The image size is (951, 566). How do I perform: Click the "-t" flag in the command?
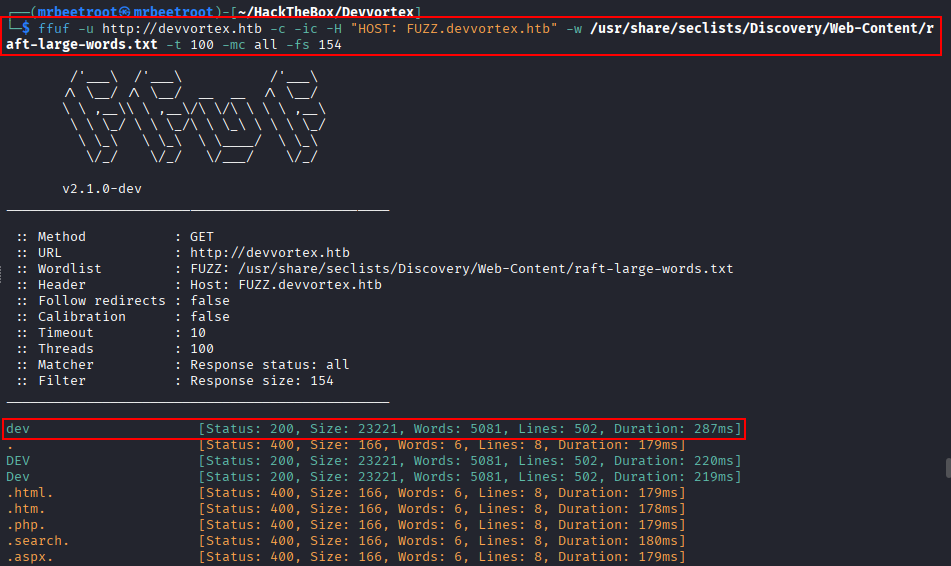(x=173, y=45)
